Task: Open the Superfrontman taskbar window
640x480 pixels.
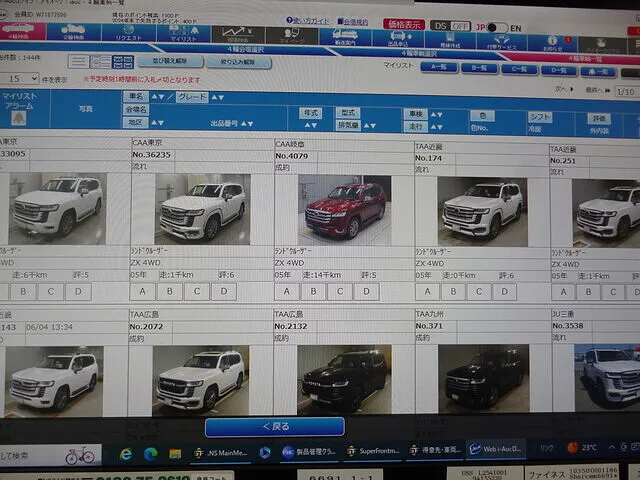Action: click(373, 451)
